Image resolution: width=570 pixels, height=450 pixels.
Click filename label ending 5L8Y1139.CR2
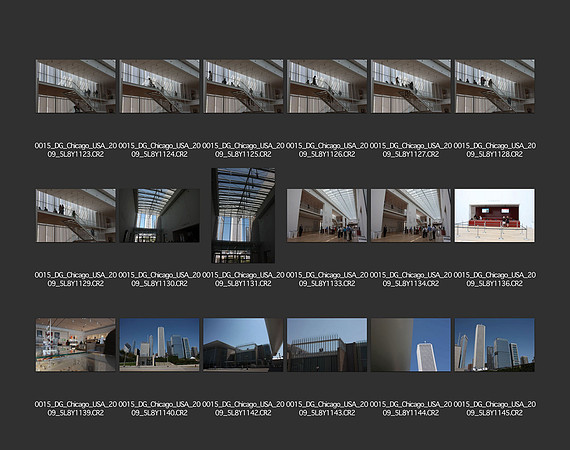pyautogui.click(x=76, y=409)
